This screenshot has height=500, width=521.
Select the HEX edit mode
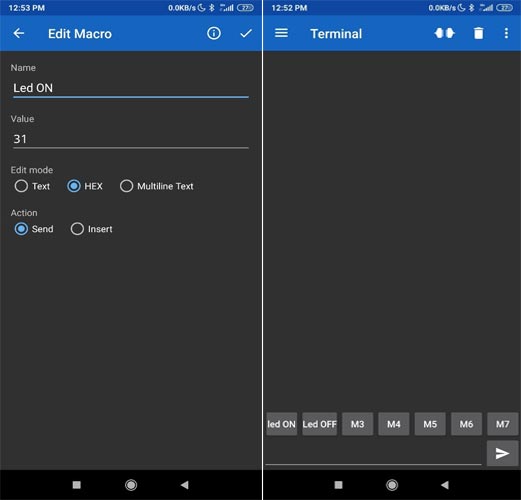[x=85, y=186]
